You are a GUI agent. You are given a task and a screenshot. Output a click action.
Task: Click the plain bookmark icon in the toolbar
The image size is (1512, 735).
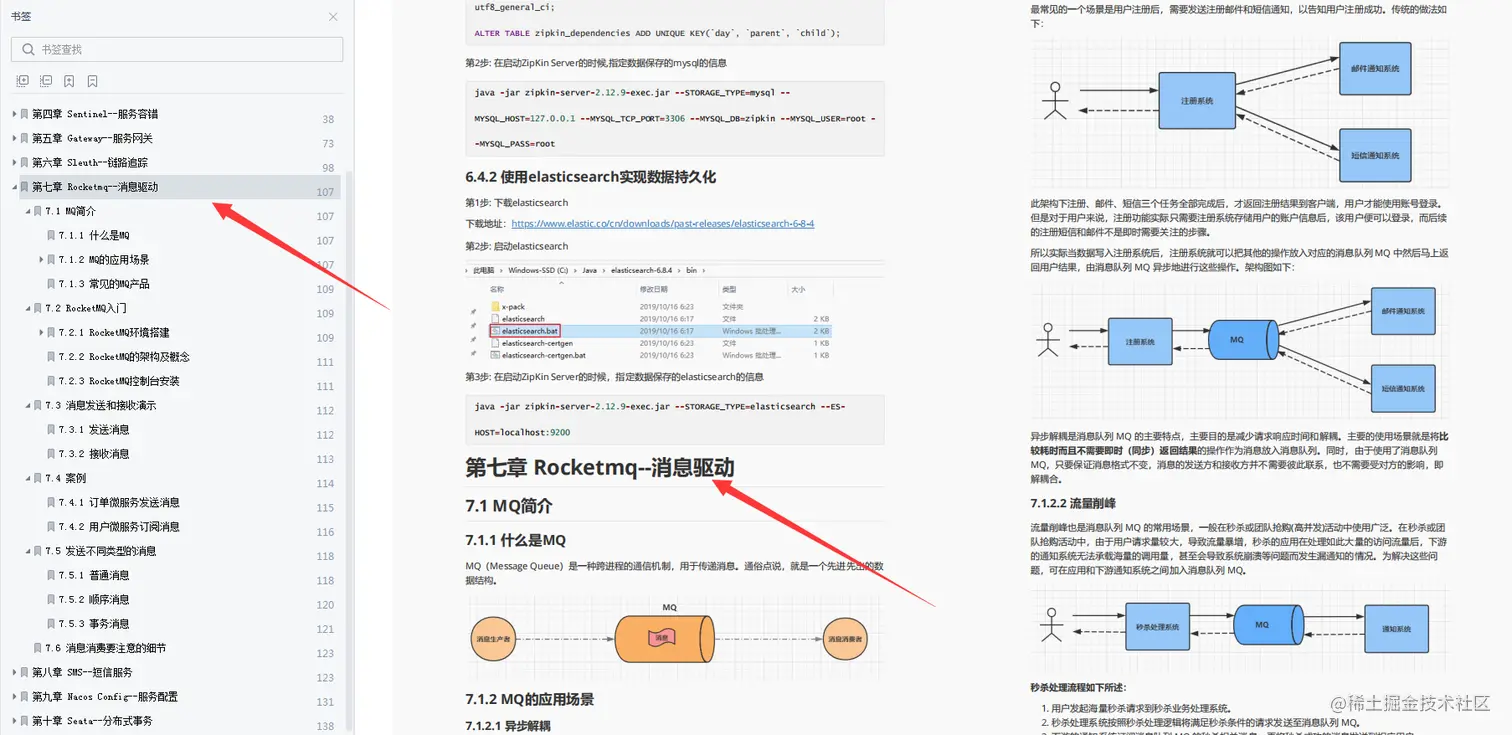point(92,80)
